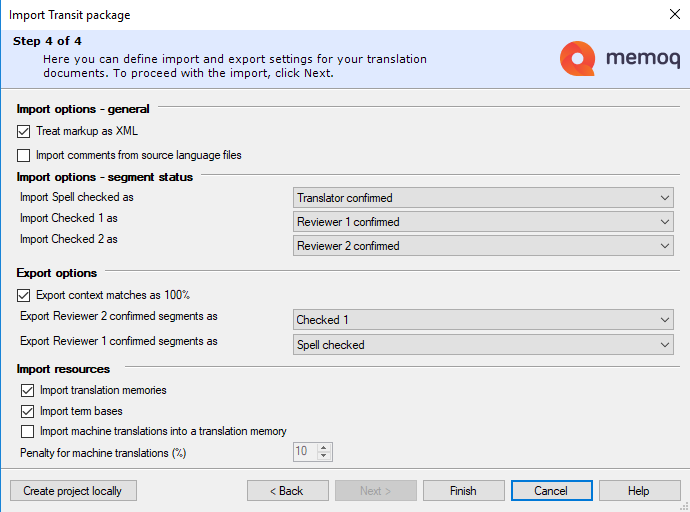690x512 pixels.
Task: Click the penalty percentage input field
Action: 304,452
